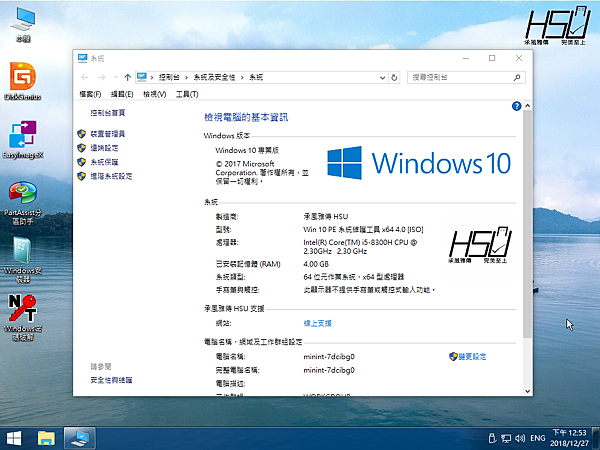This screenshot has width=600, height=450.
Task: Click the 檢視電腦的基本資訊 heading
Action: pos(246,117)
